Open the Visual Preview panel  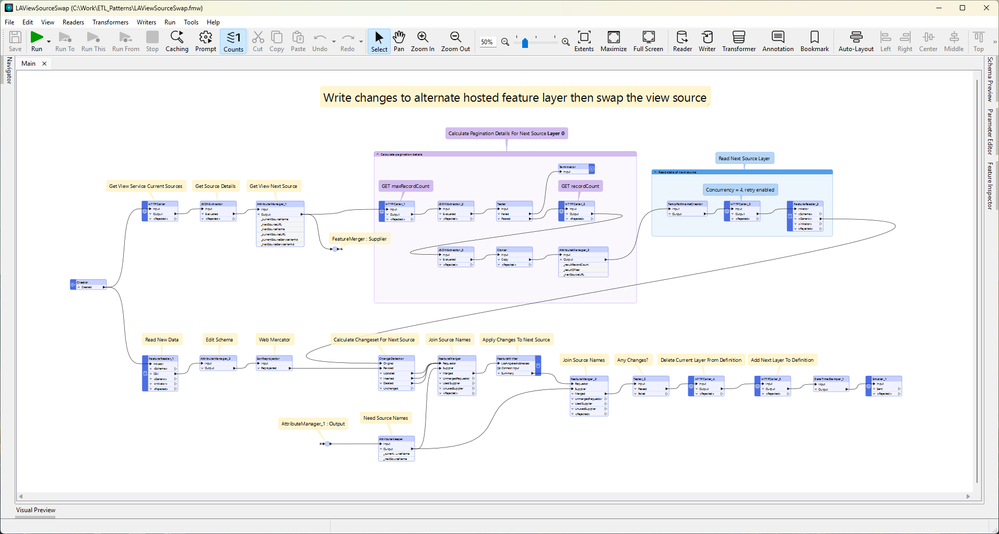pos(36,510)
